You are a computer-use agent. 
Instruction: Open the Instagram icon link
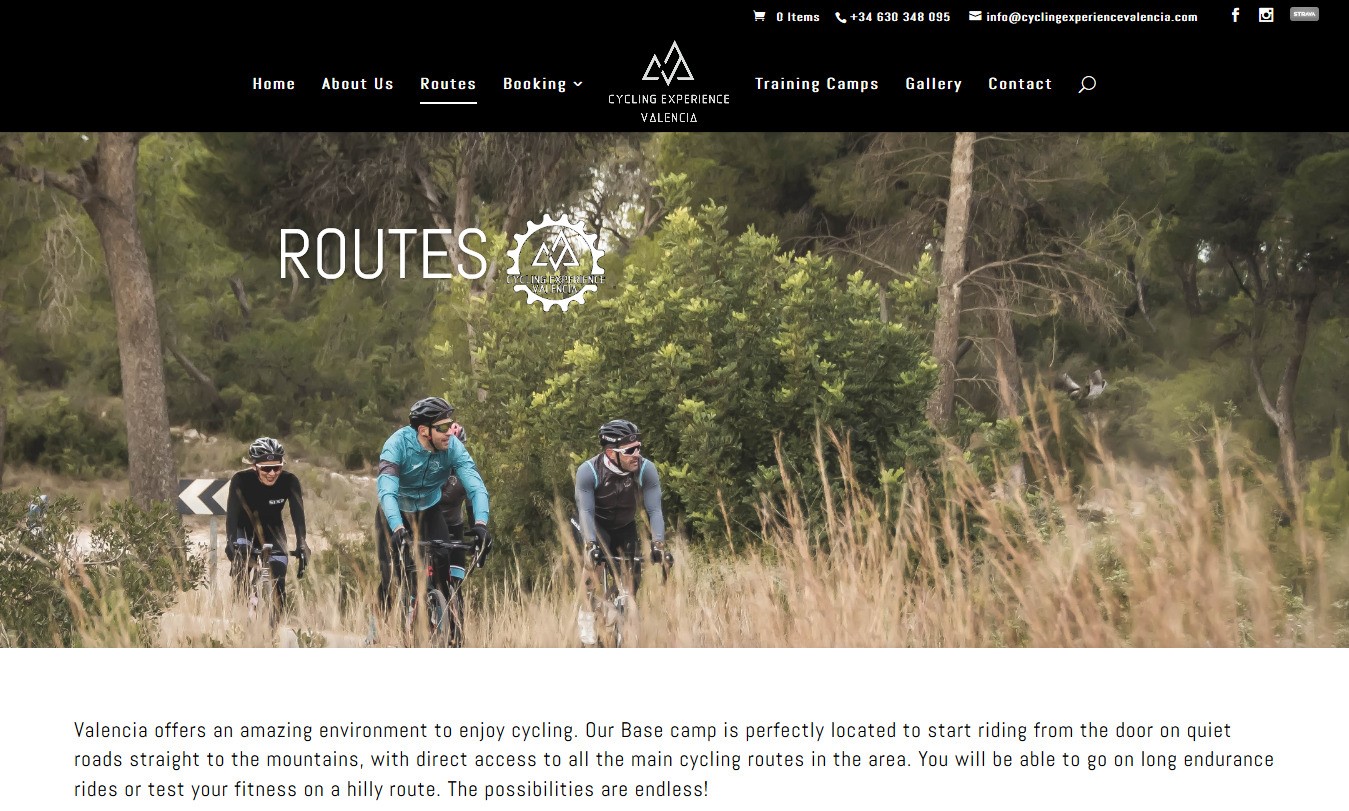(x=1266, y=15)
